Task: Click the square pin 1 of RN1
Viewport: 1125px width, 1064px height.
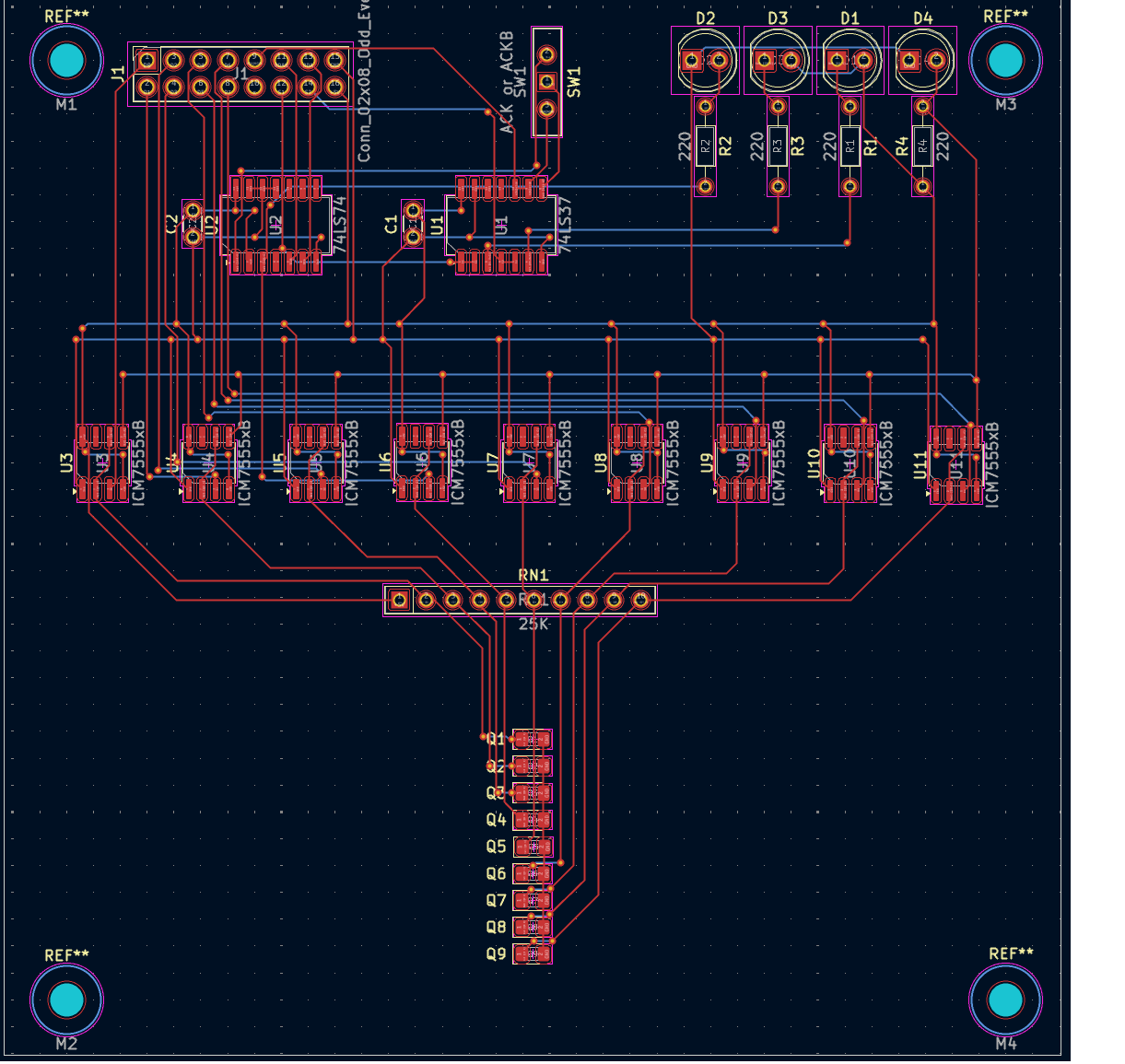Action: point(399,601)
